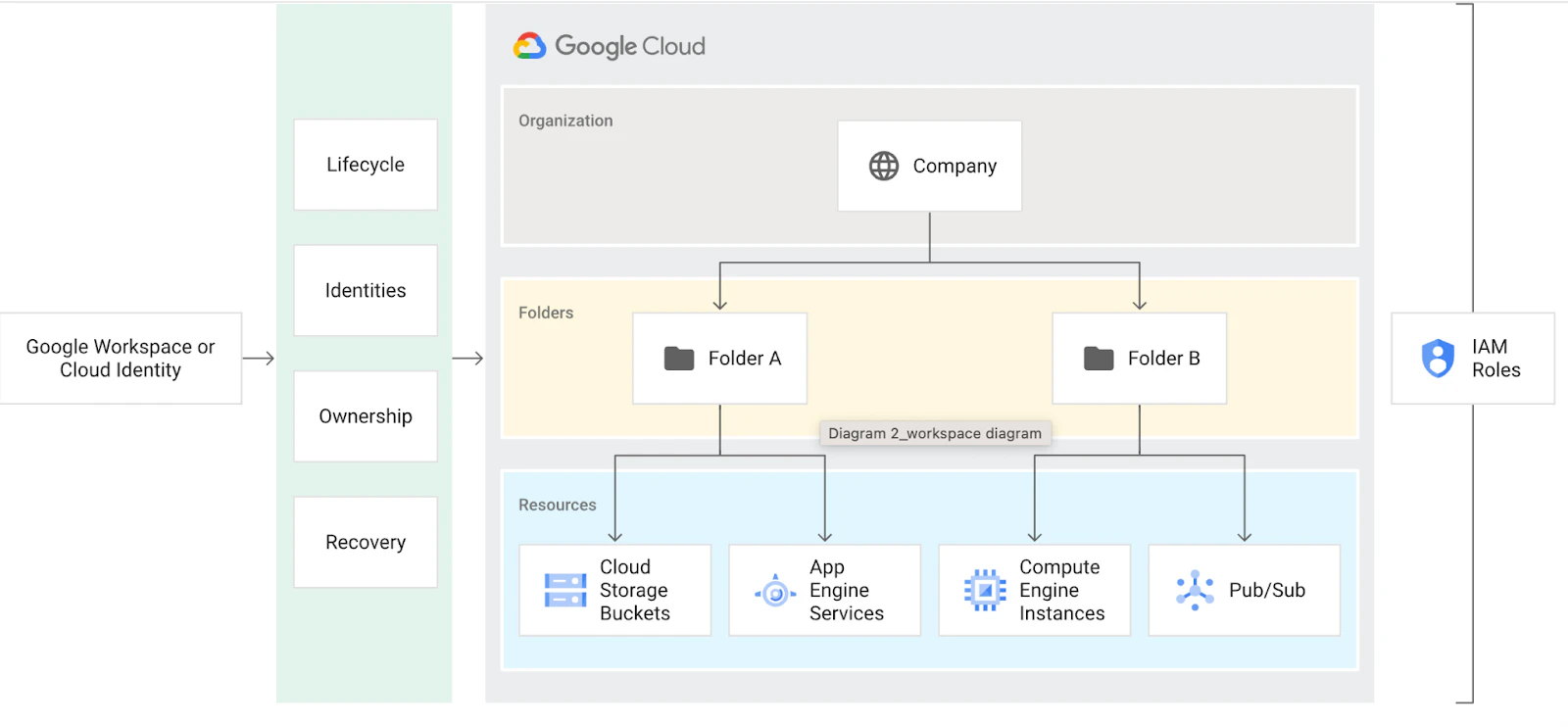
Task: Click the App Engine Services icon
Action: 775,592
